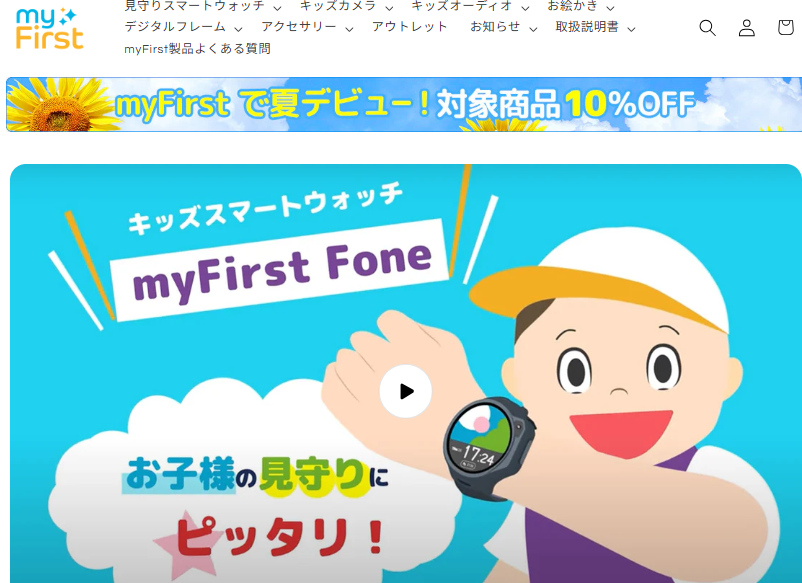The image size is (802, 583).
Task: Click the お子様の見守りに text in video
Action: pyautogui.click(x=257, y=475)
